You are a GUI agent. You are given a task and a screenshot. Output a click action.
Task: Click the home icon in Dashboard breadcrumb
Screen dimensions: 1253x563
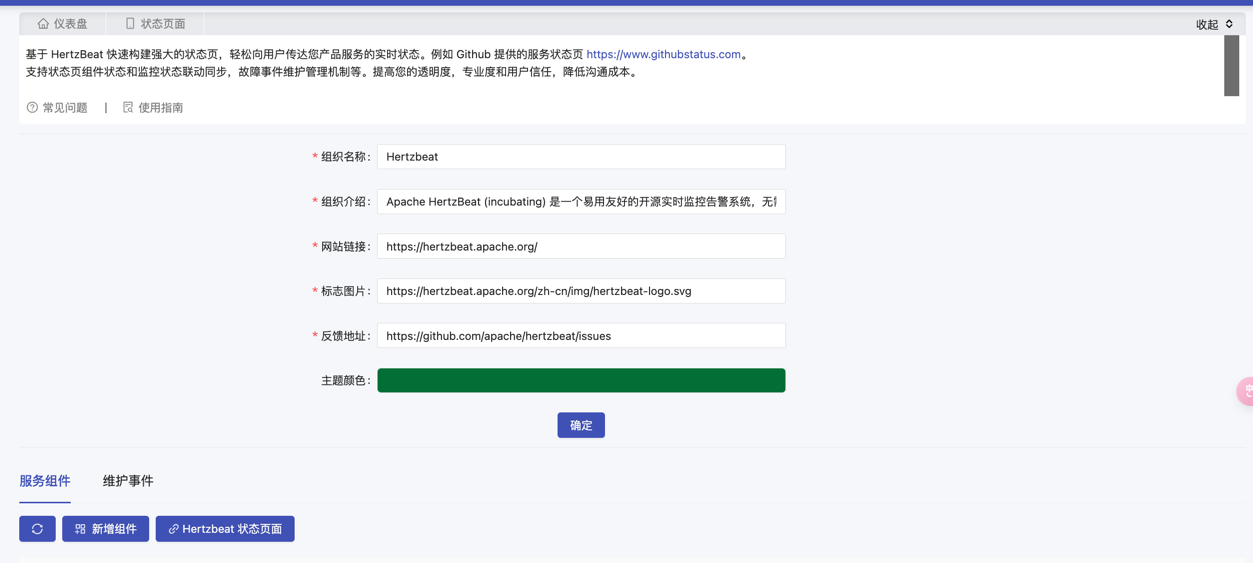click(x=43, y=23)
